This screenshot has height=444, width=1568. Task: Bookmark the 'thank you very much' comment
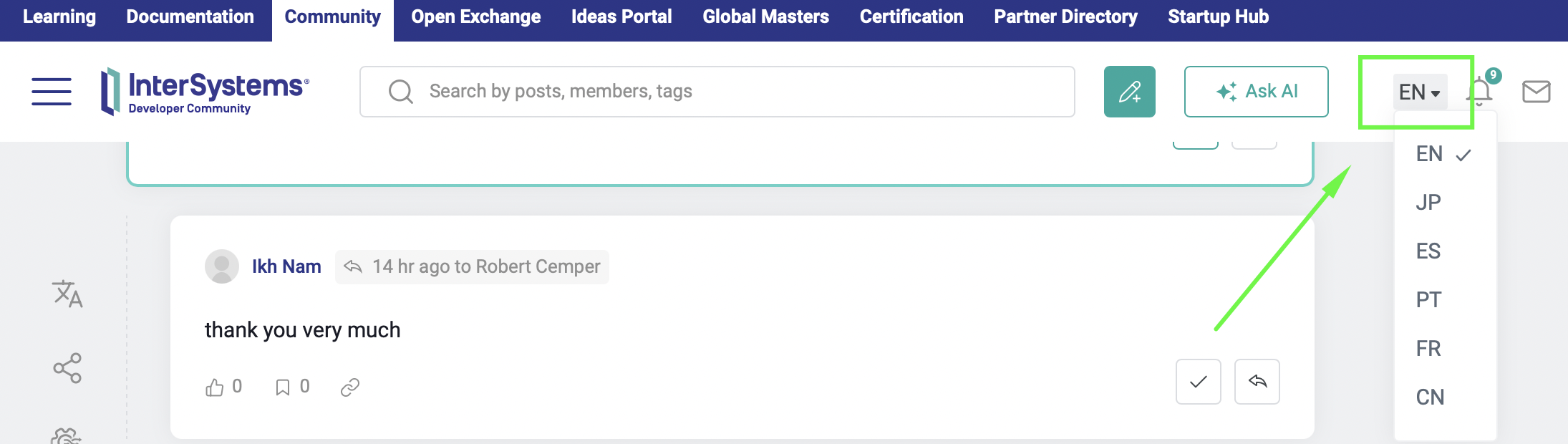tap(283, 387)
